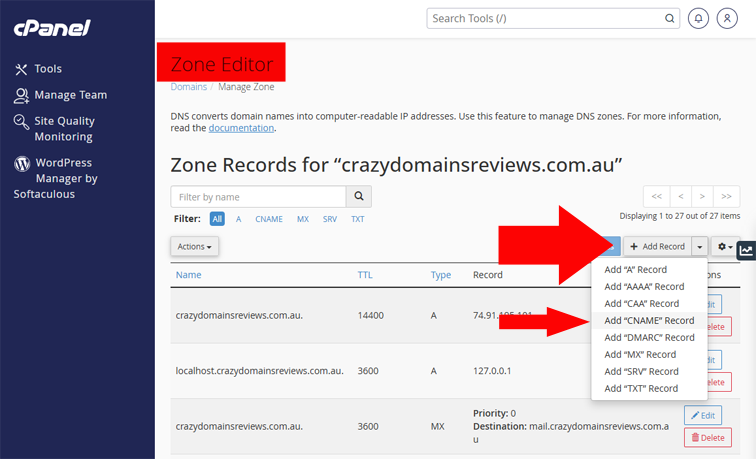Open Site Quality Monitoring

[54, 129]
